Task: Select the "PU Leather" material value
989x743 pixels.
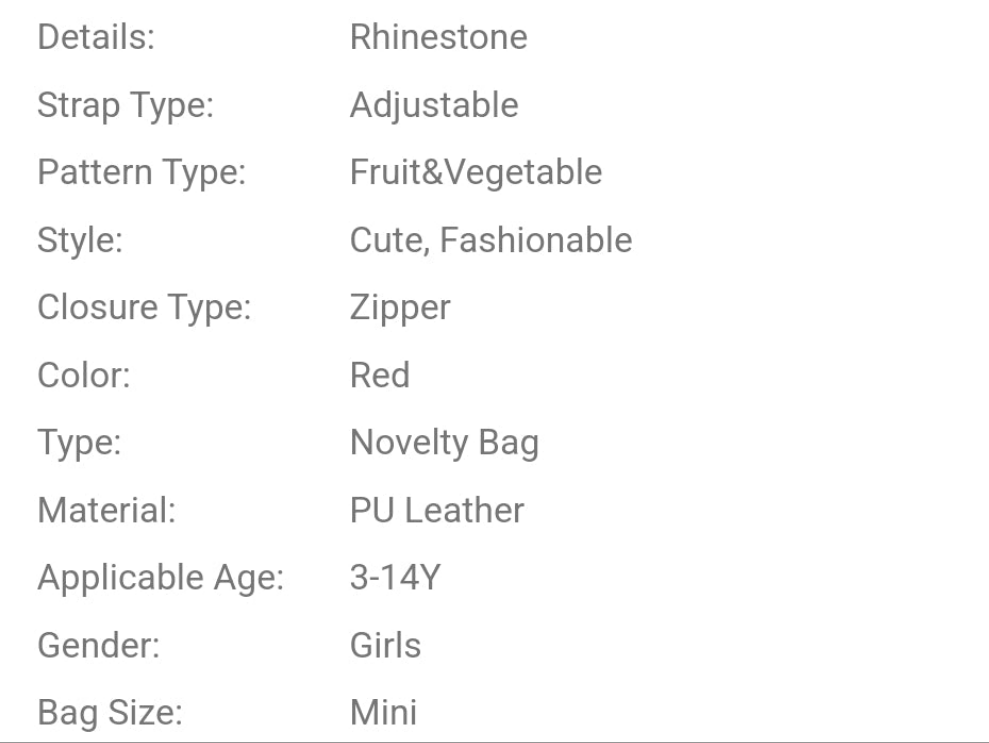Action: (x=437, y=511)
